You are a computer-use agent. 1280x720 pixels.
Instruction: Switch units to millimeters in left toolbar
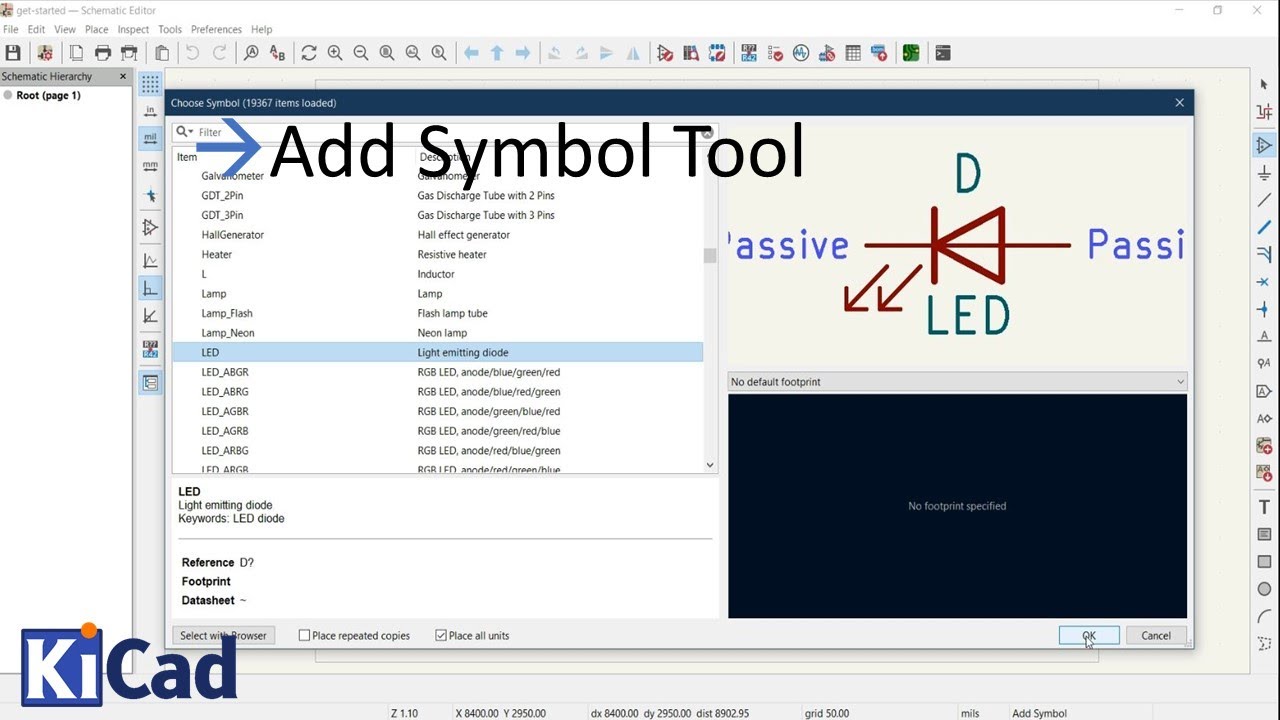150,165
